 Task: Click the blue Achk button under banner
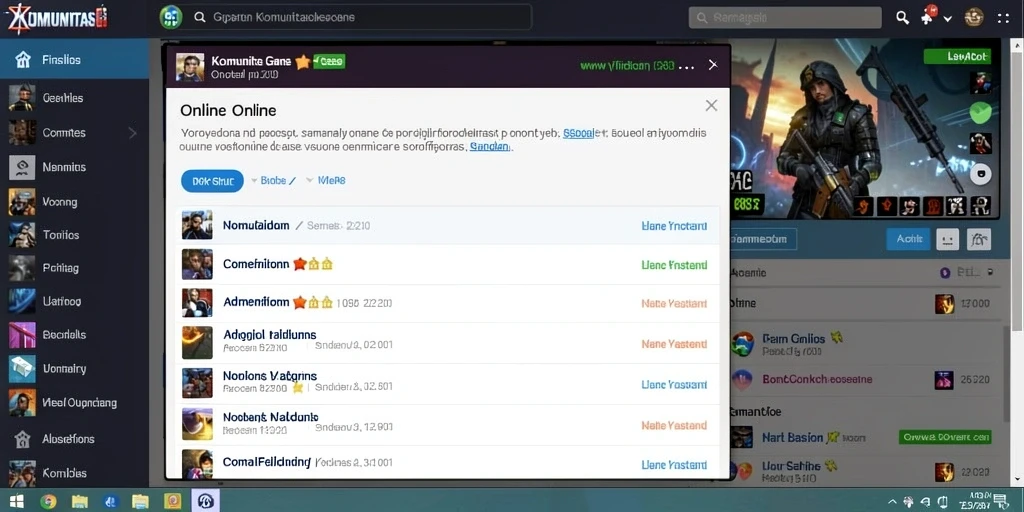[x=908, y=239]
